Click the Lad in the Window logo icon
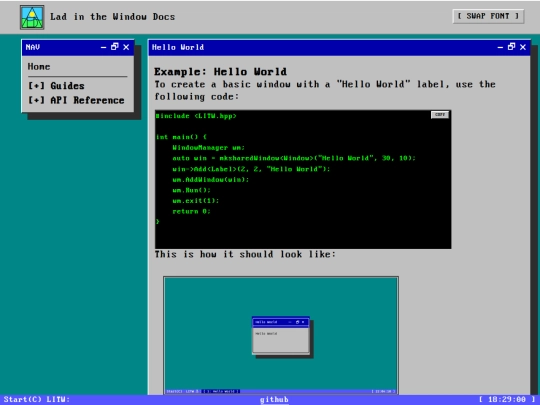Viewport: 540px width, 405px height. pyautogui.click(x=32, y=17)
